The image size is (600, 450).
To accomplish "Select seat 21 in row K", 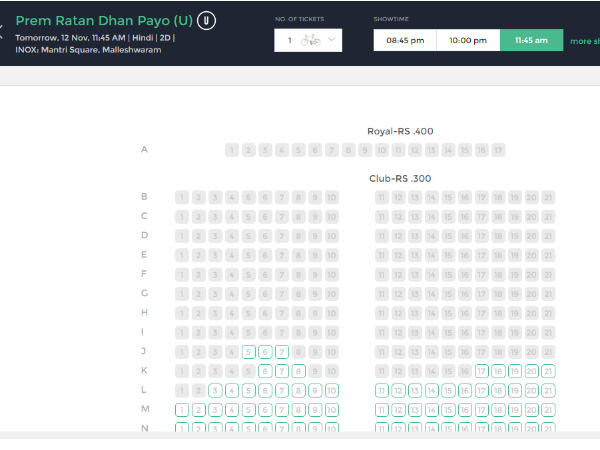I will (547, 371).
